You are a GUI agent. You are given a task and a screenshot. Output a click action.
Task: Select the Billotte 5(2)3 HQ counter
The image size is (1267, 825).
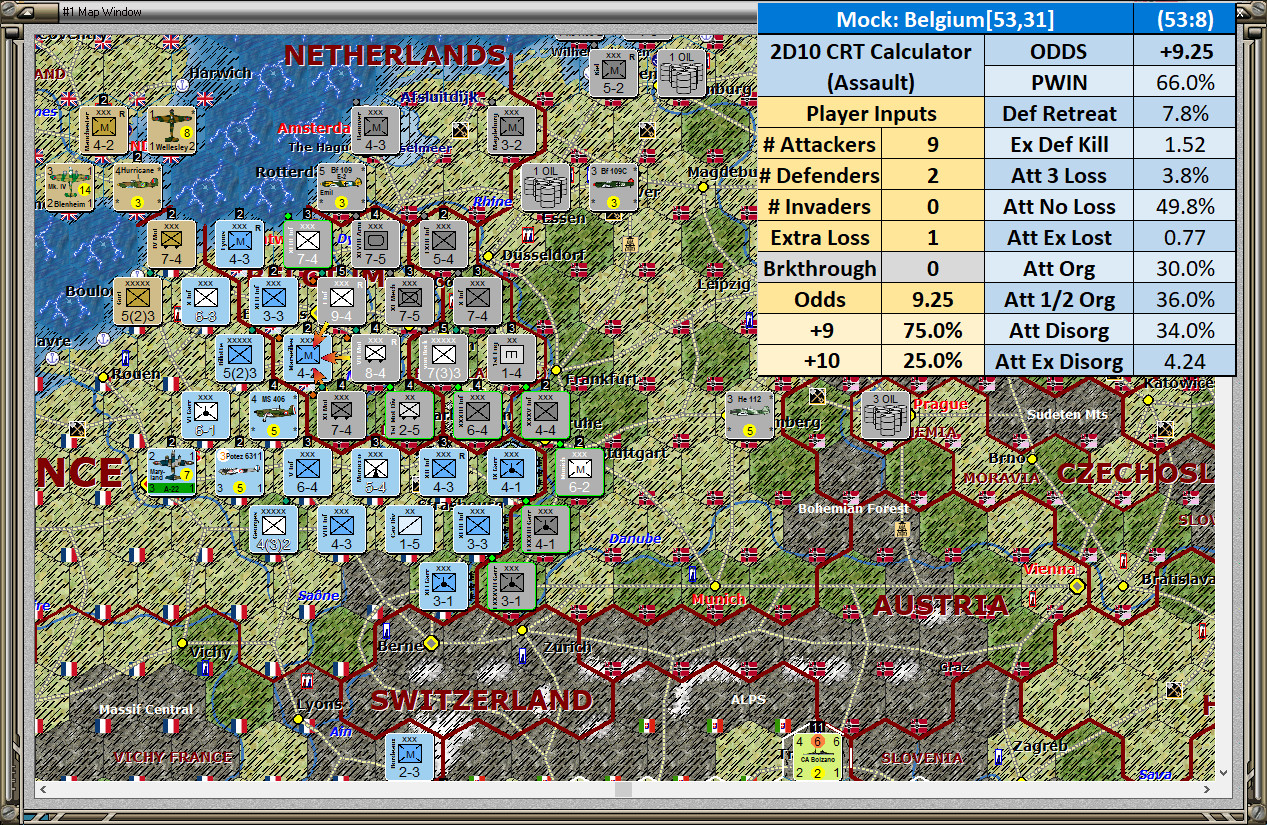tap(240, 359)
